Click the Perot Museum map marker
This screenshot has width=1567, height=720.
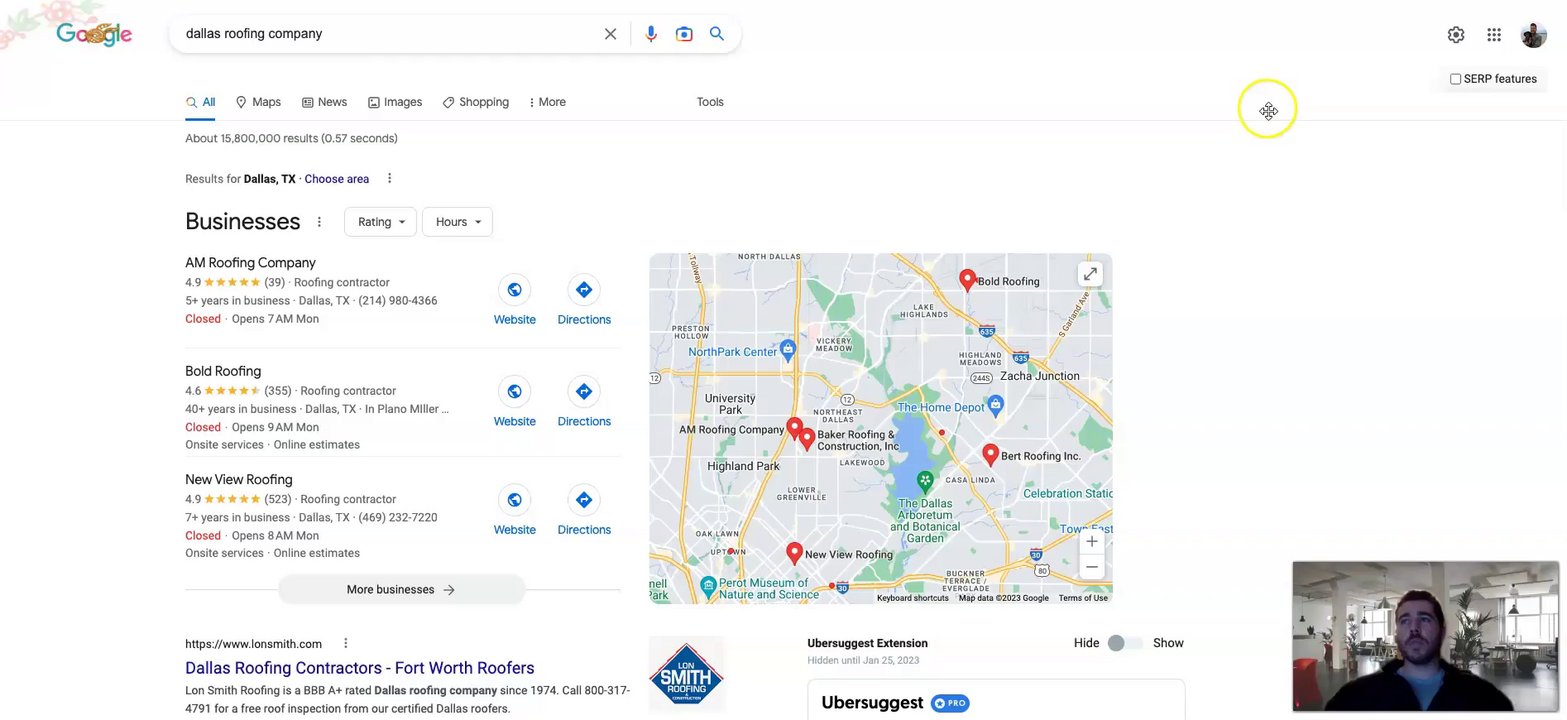708,585
